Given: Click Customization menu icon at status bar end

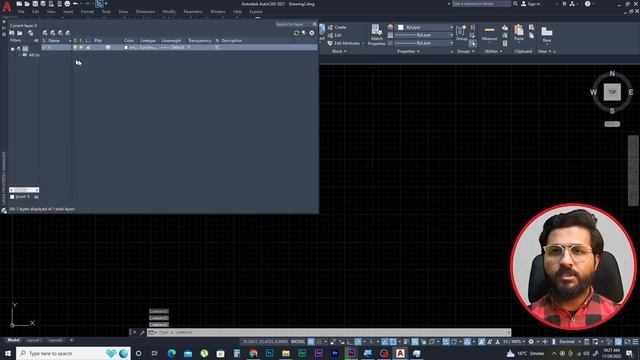Looking at the screenshot, I should (635, 342).
